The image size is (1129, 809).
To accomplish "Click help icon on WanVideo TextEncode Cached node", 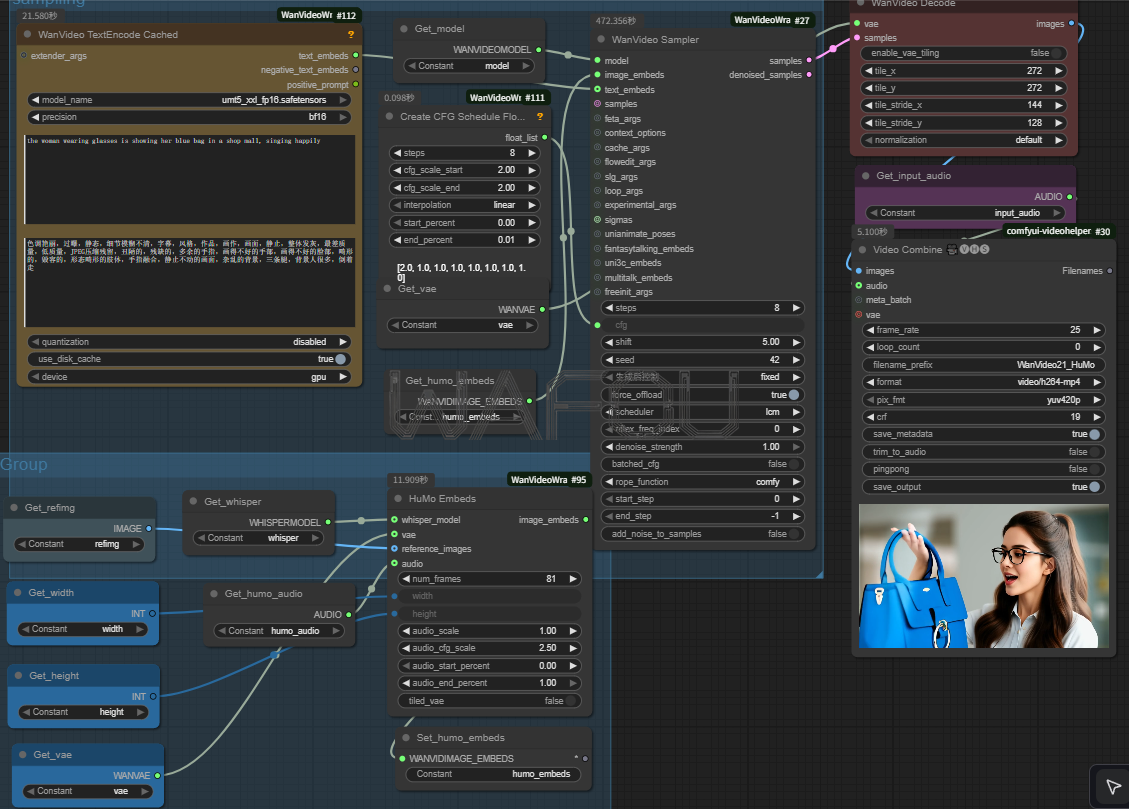I will click(350, 34).
